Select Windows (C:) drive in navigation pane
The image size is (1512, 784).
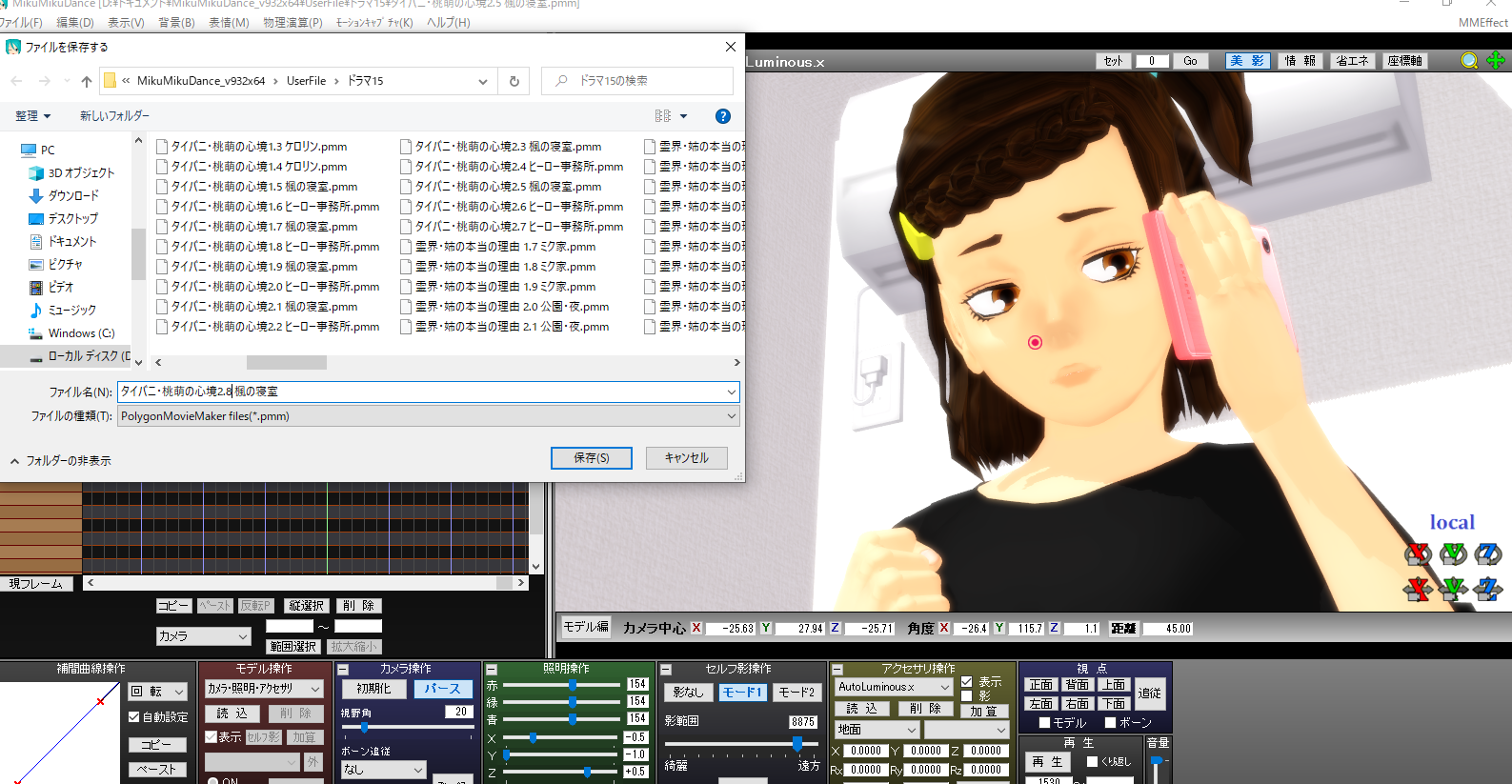pos(71,333)
